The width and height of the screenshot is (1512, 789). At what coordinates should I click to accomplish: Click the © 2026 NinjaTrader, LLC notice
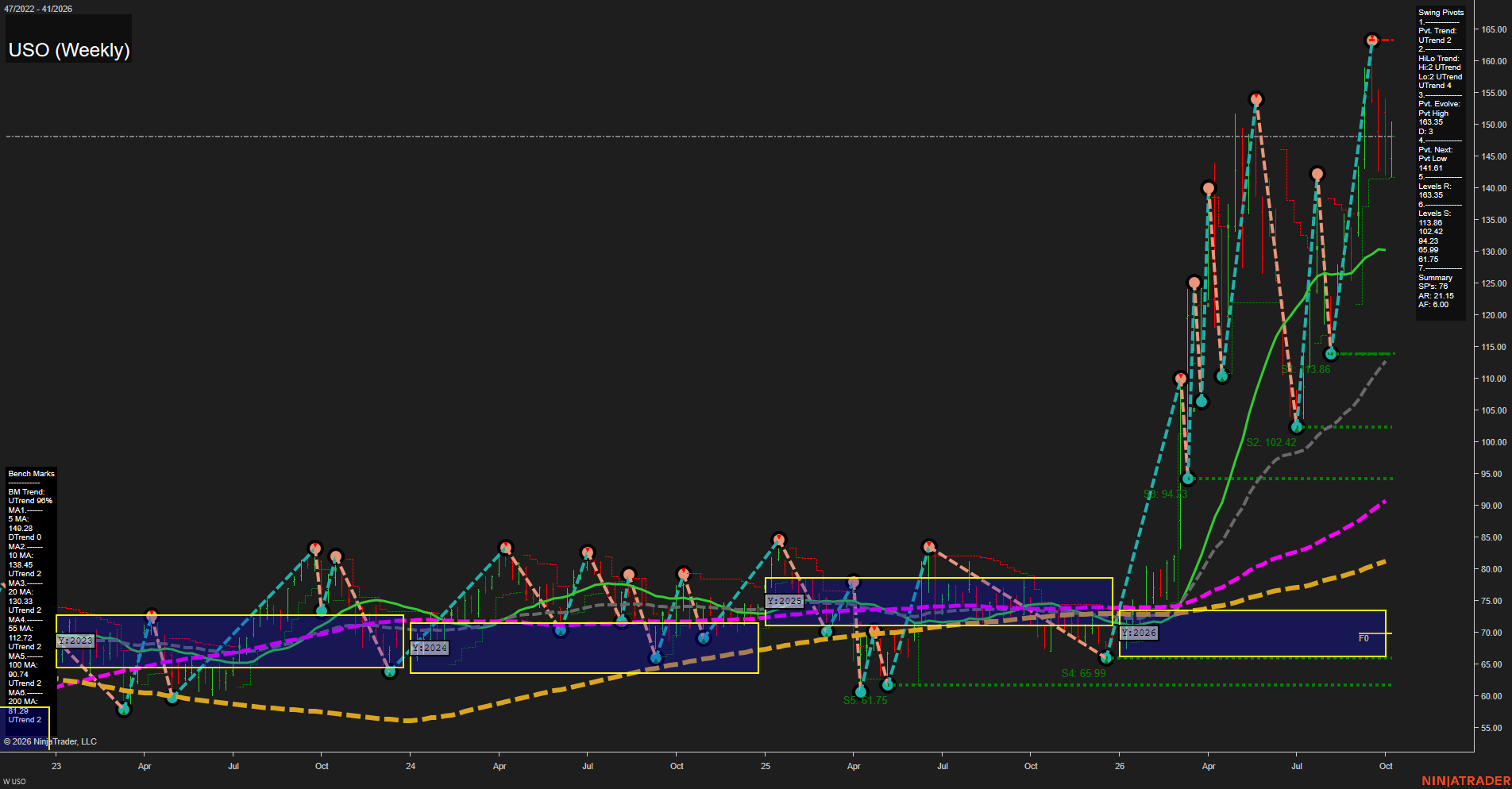[50, 741]
